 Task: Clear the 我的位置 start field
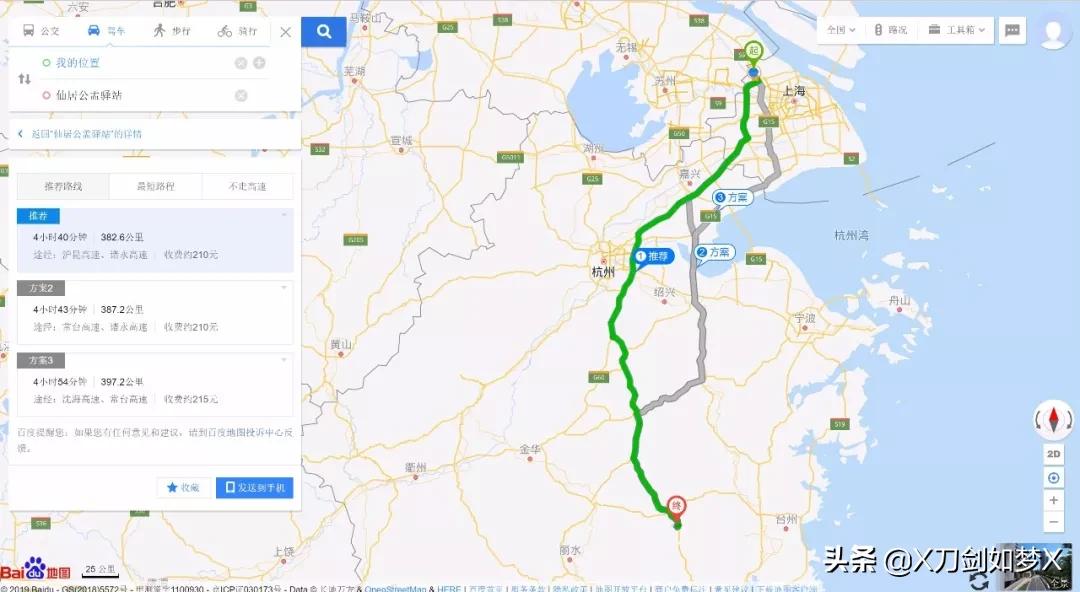(240, 63)
